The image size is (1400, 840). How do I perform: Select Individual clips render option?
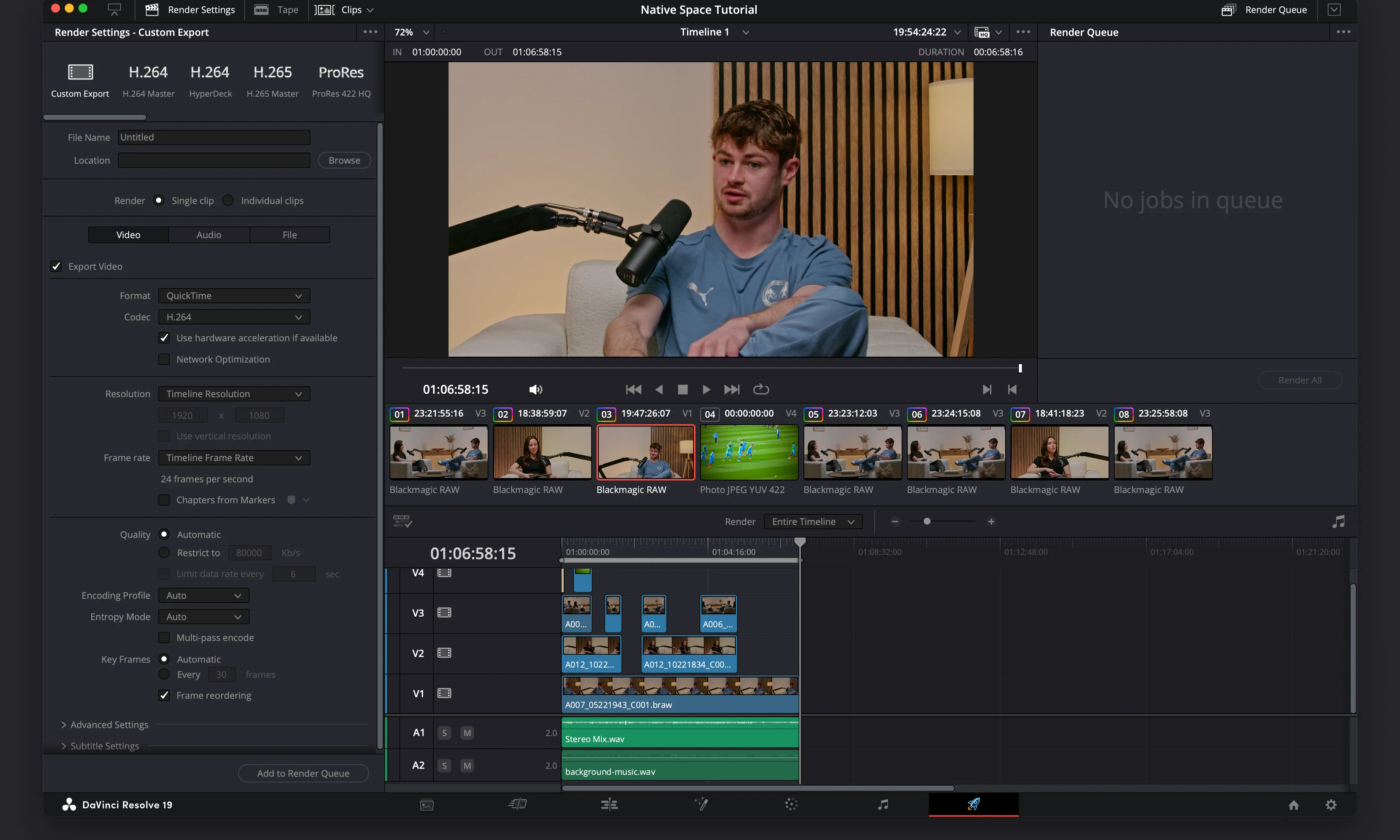pos(228,200)
